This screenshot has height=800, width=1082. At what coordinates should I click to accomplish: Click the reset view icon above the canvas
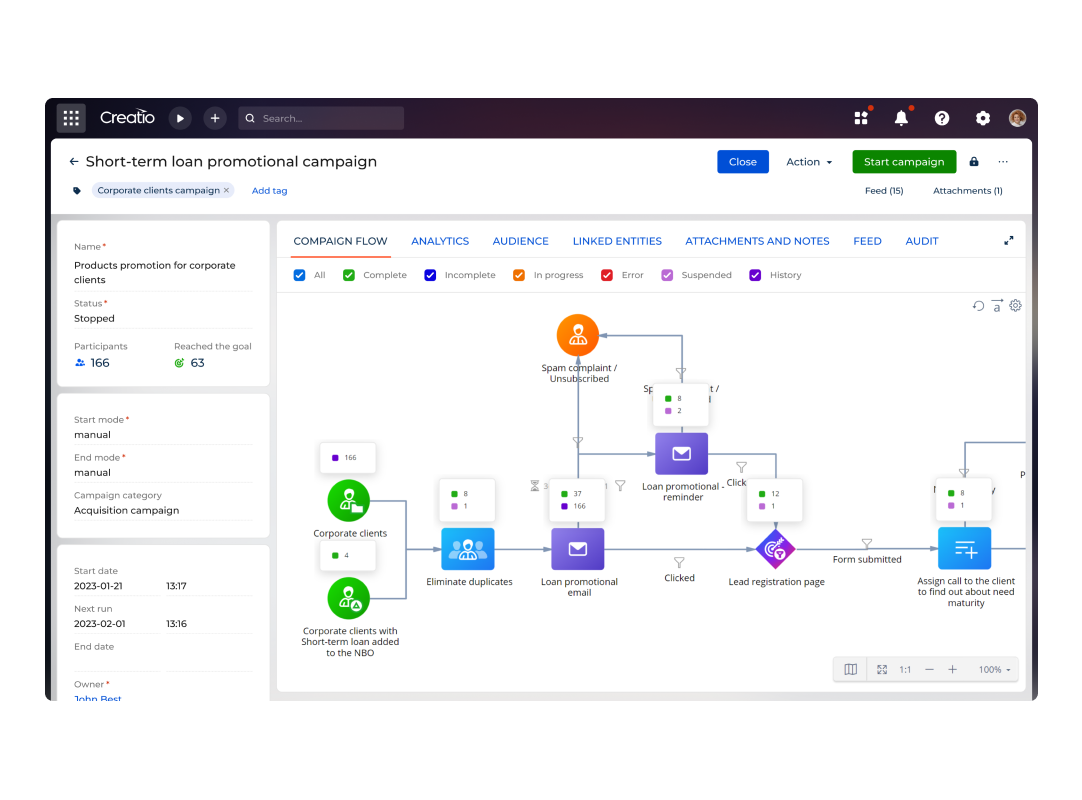[x=978, y=305]
